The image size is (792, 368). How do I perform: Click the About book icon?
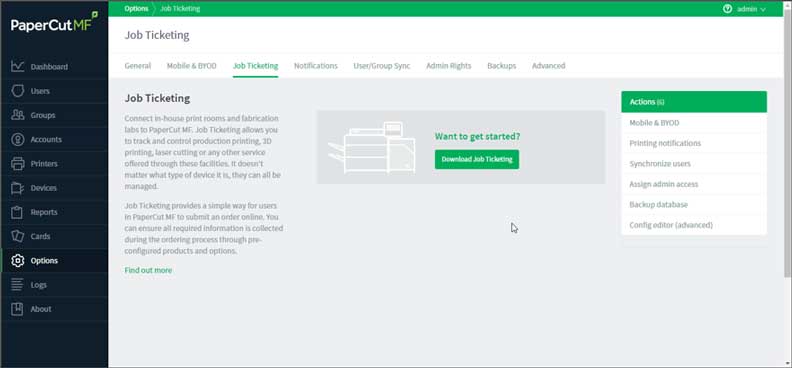[18, 309]
